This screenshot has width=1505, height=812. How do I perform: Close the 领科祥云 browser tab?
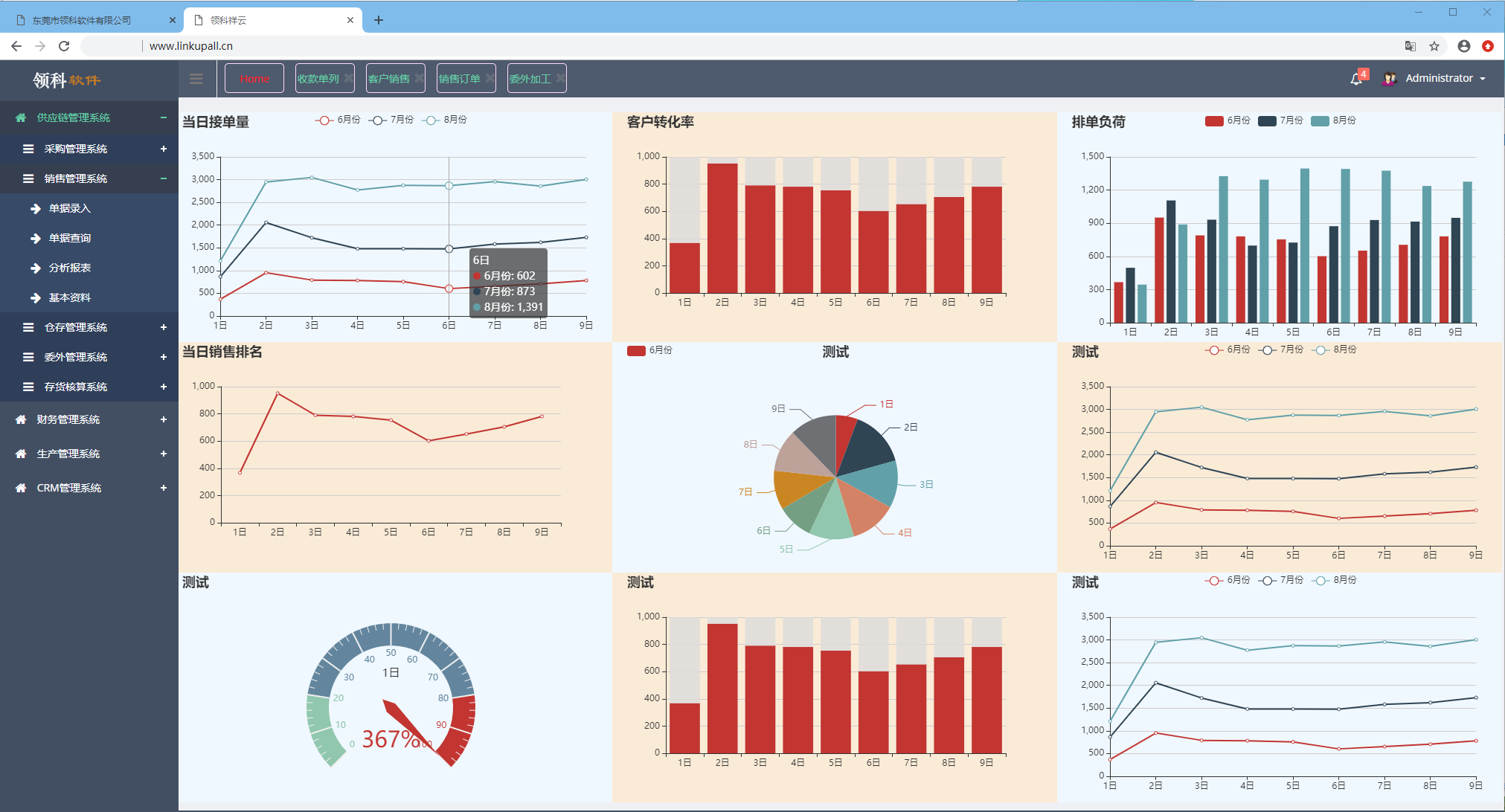350,20
